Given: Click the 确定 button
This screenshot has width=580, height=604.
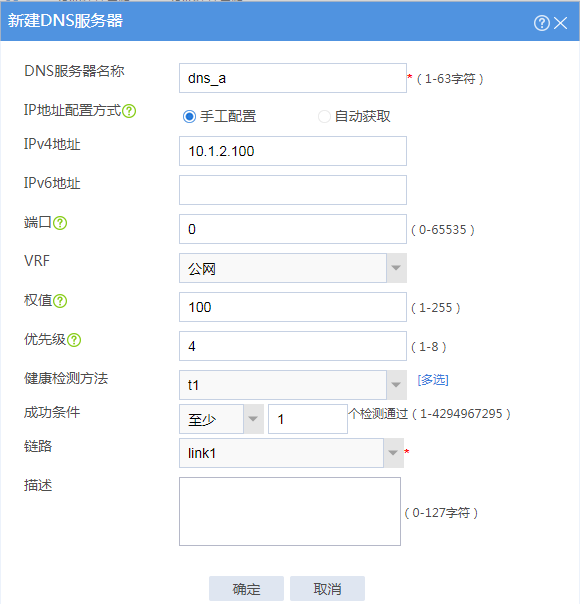Looking at the screenshot, I should [x=246, y=589].
